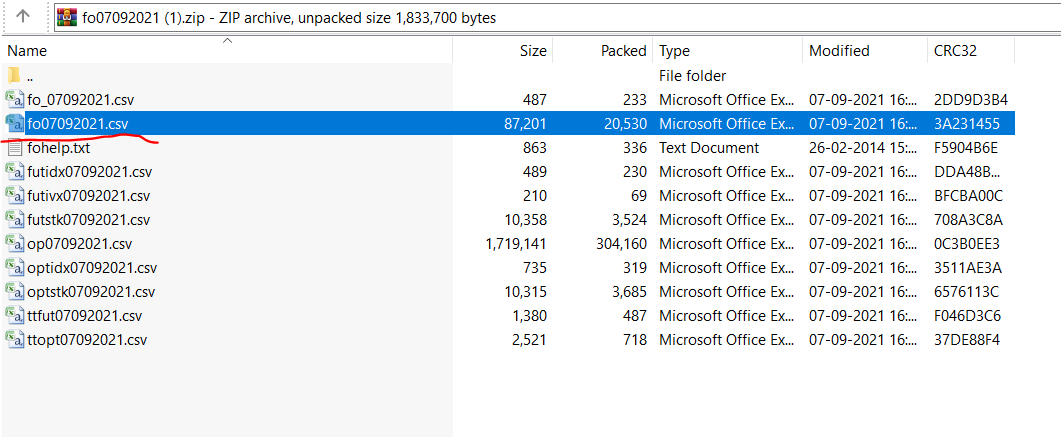This screenshot has width=1061, height=437.
Task: Sort by the CRC32 column header
Action: (x=971, y=51)
